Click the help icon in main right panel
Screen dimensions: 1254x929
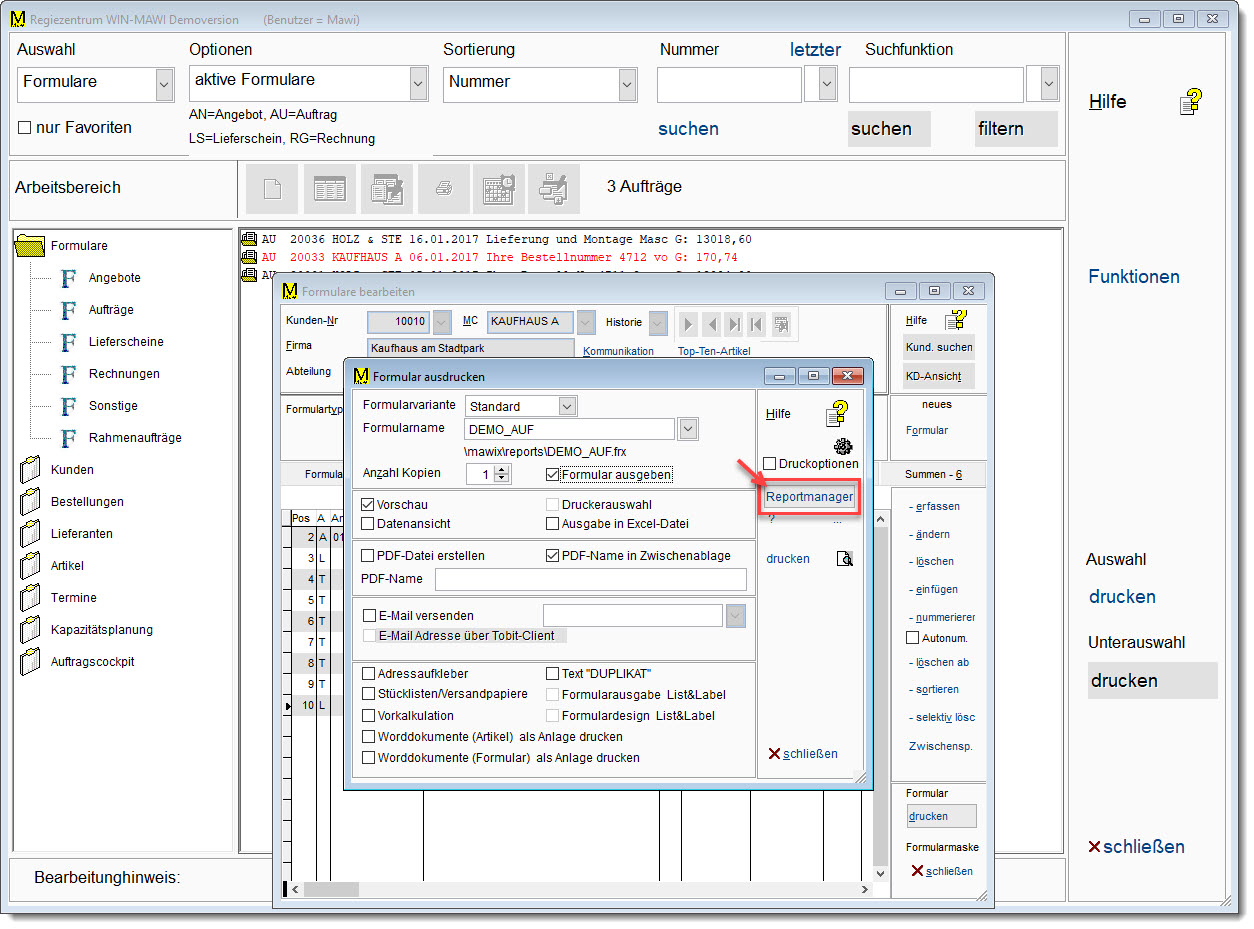pos(1190,102)
